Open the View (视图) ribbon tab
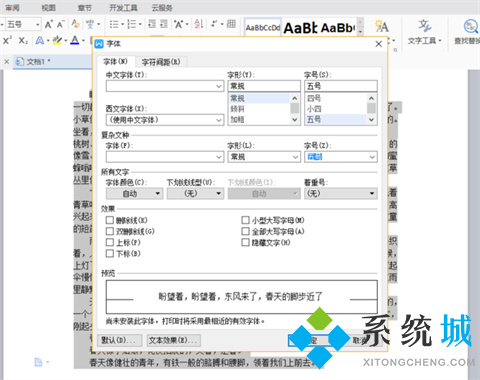Screen dimensions: 480x380 pos(48,8)
